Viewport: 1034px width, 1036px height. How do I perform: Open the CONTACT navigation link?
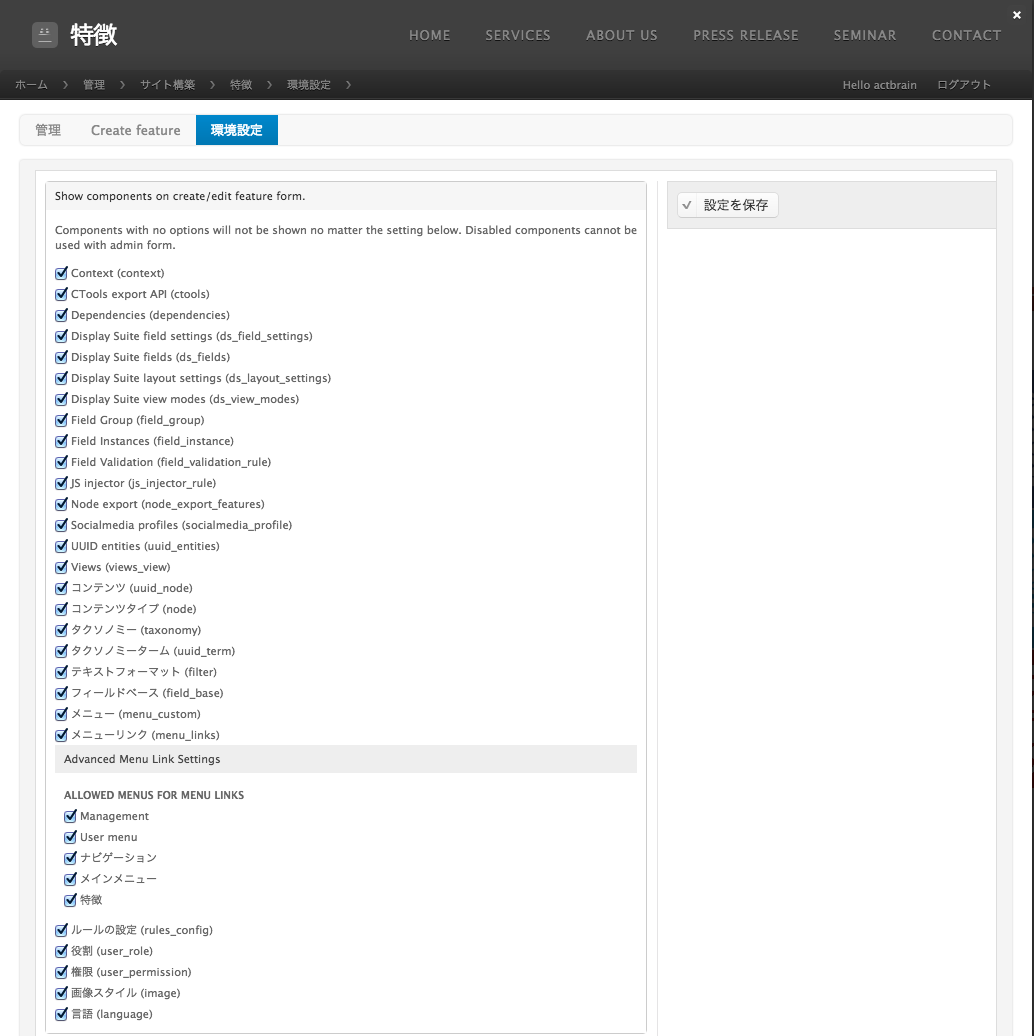[x=966, y=35]
